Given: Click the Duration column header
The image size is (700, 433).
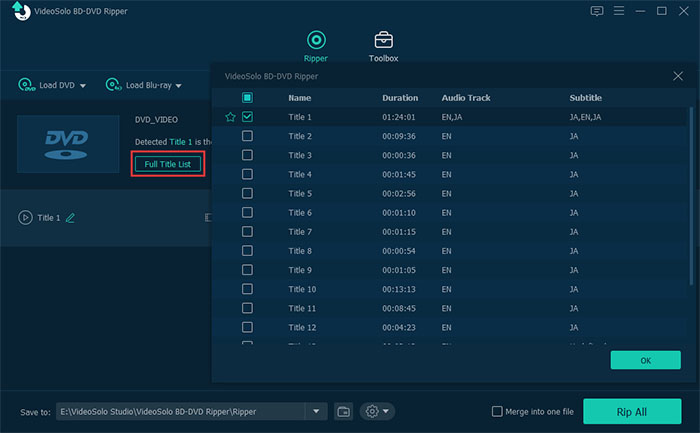Looking at the screenshot, I should tap(400, 98).
